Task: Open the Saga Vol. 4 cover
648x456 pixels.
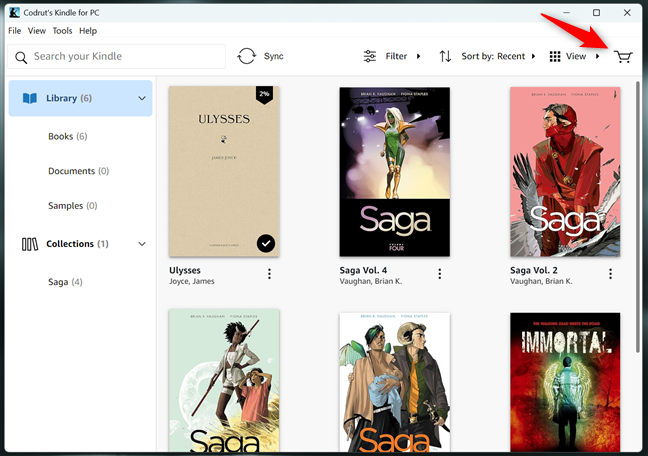Action: (x=395, y=172)
